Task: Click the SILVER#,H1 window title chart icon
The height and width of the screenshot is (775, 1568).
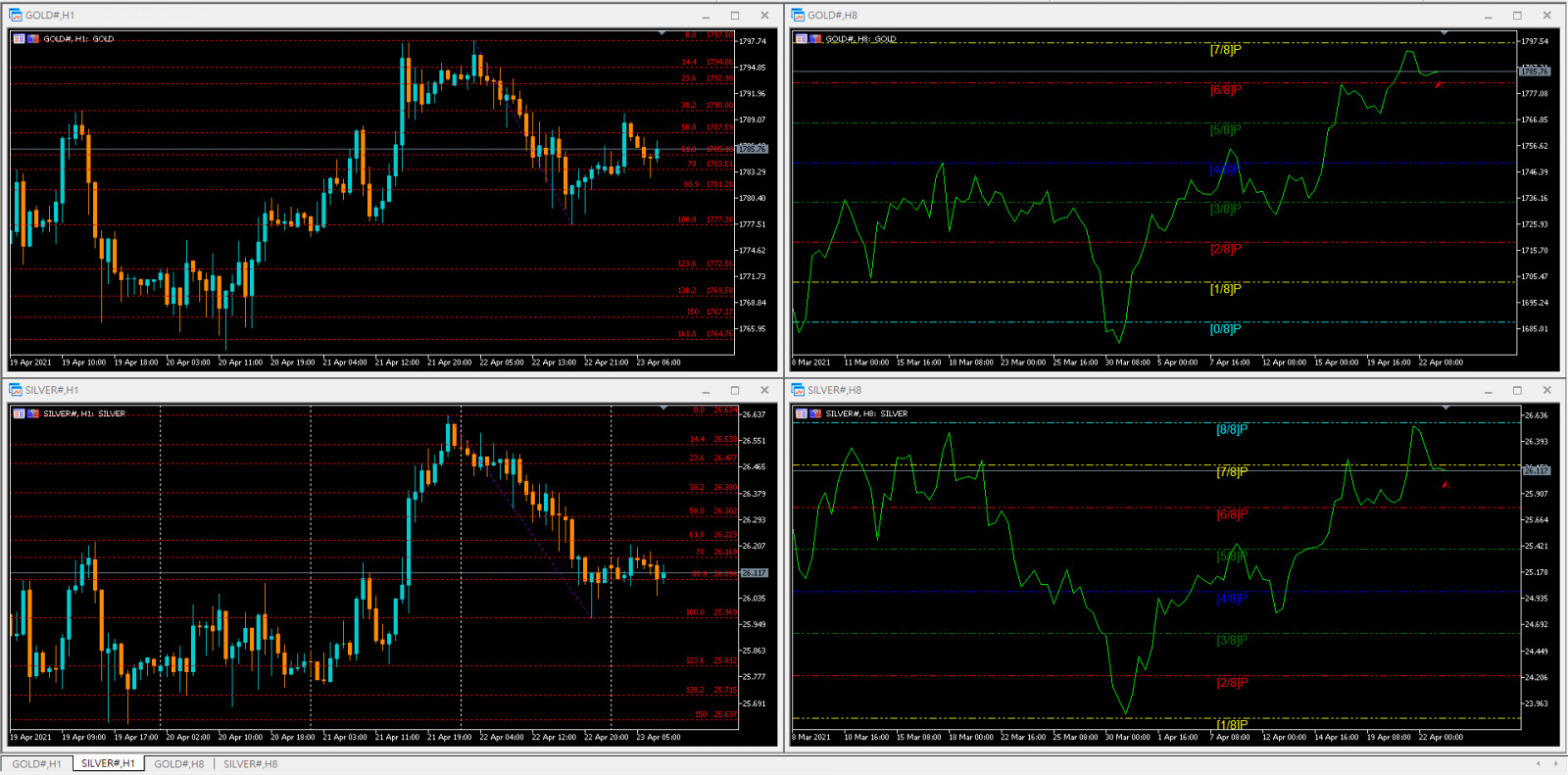Action: coord(16,390)
